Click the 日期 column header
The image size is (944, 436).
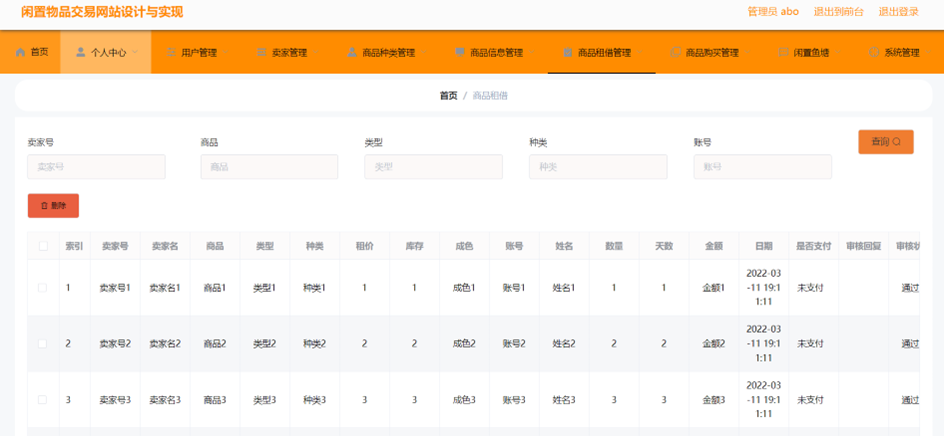point(763,246)
